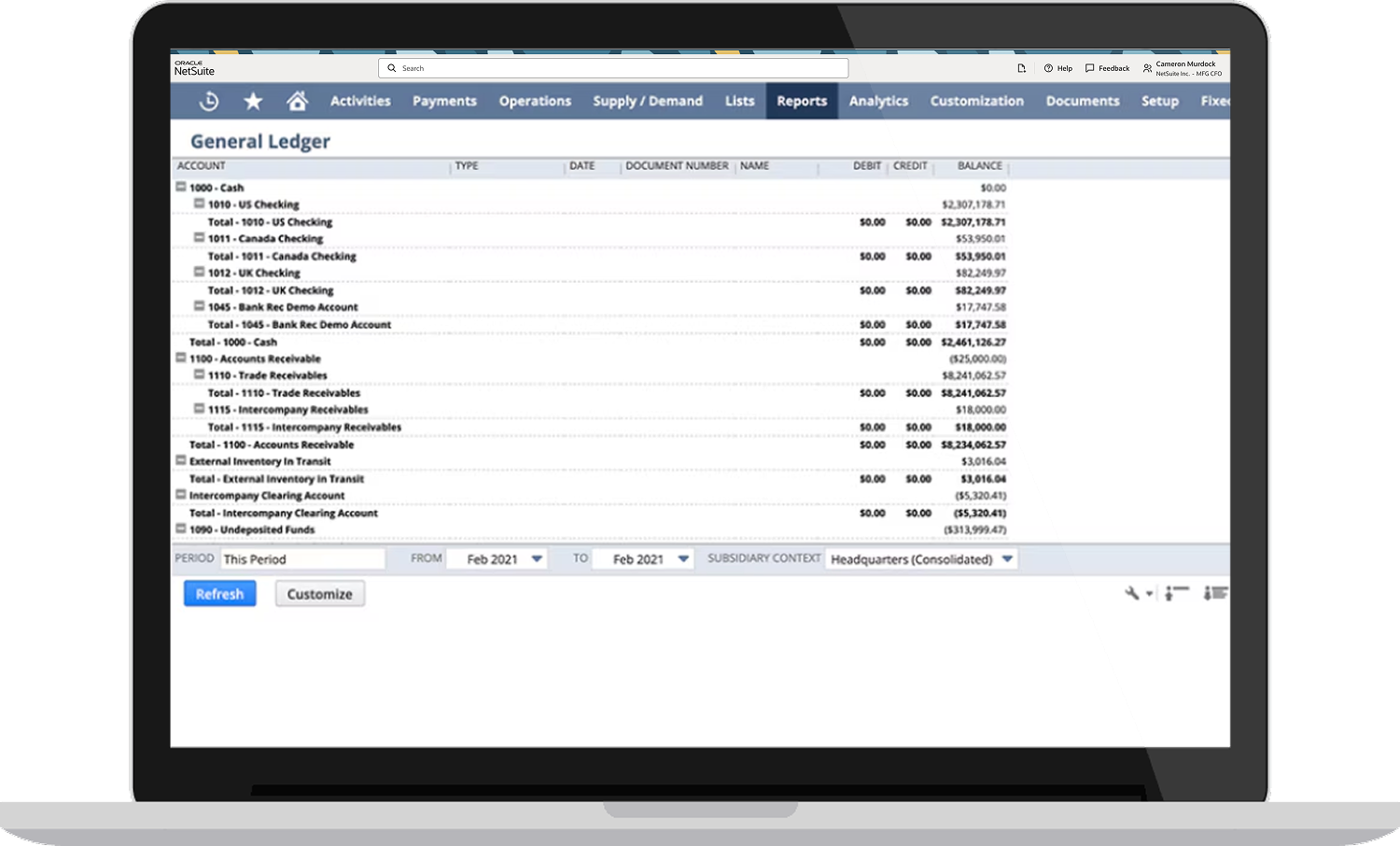Open the Customization menu
Image resolution: width=1400 pixels, height=846 pixels.
click(976, 101)
